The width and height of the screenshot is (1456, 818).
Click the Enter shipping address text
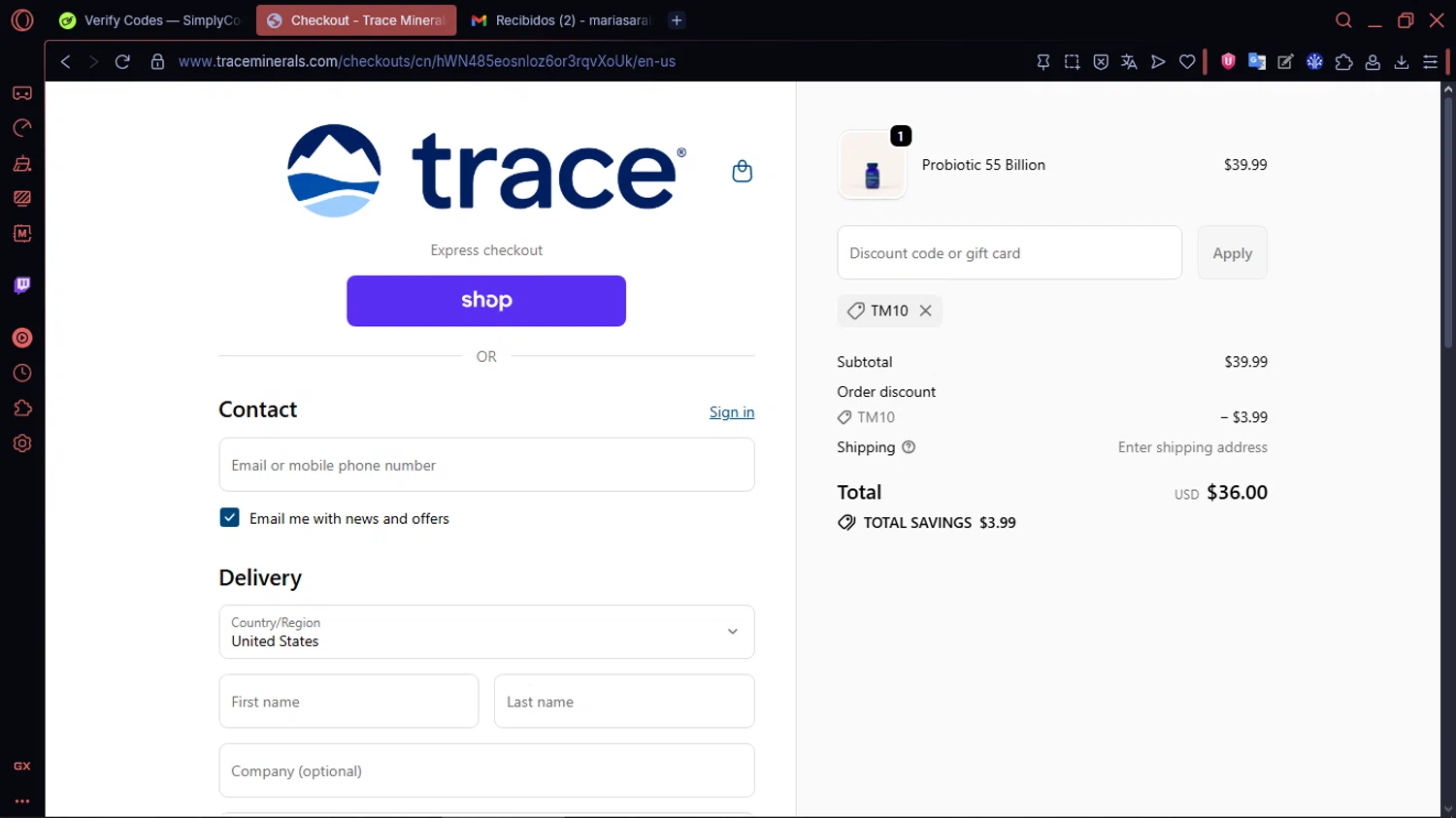pyautogui.click(x=1192, y=447)
